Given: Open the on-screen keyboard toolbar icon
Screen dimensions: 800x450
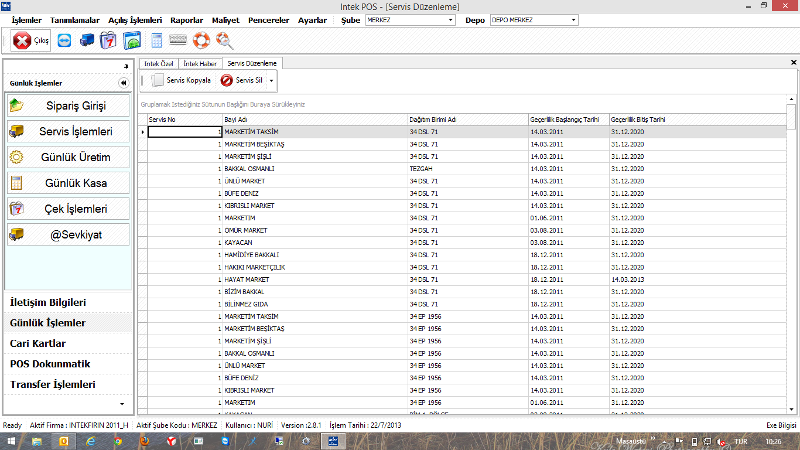Looking at the screenshot, I should pyautogui.click(x=178, y=41).
